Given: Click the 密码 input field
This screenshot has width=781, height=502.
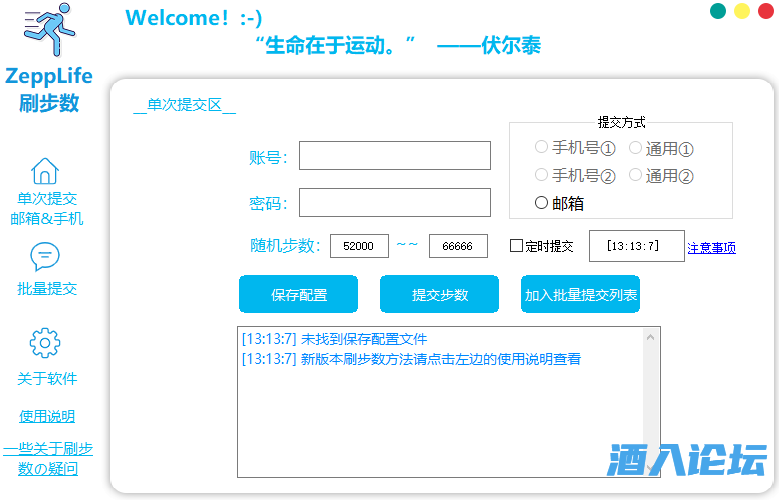Looking at the screenshot, I should 394,203.
